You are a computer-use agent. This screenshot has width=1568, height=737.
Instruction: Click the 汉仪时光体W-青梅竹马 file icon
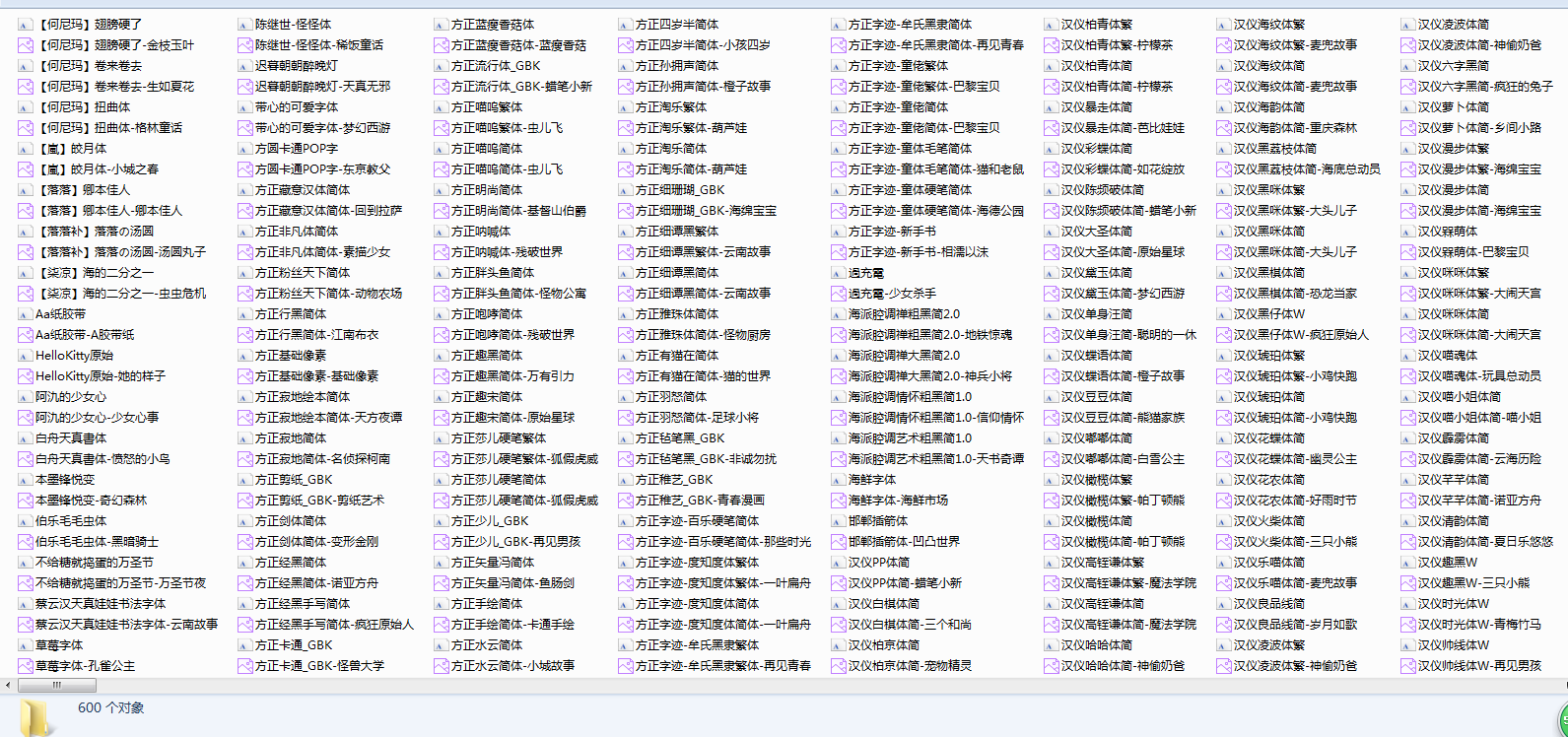(1408, 625)
